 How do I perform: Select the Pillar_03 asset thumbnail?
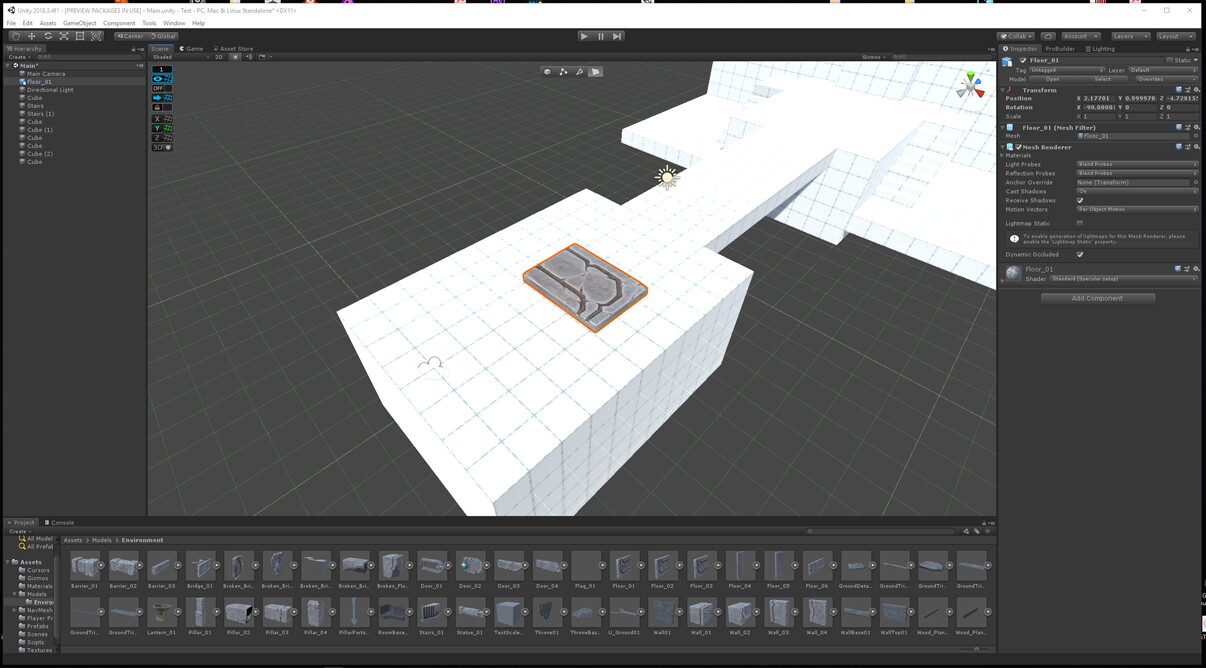[278, 612]
